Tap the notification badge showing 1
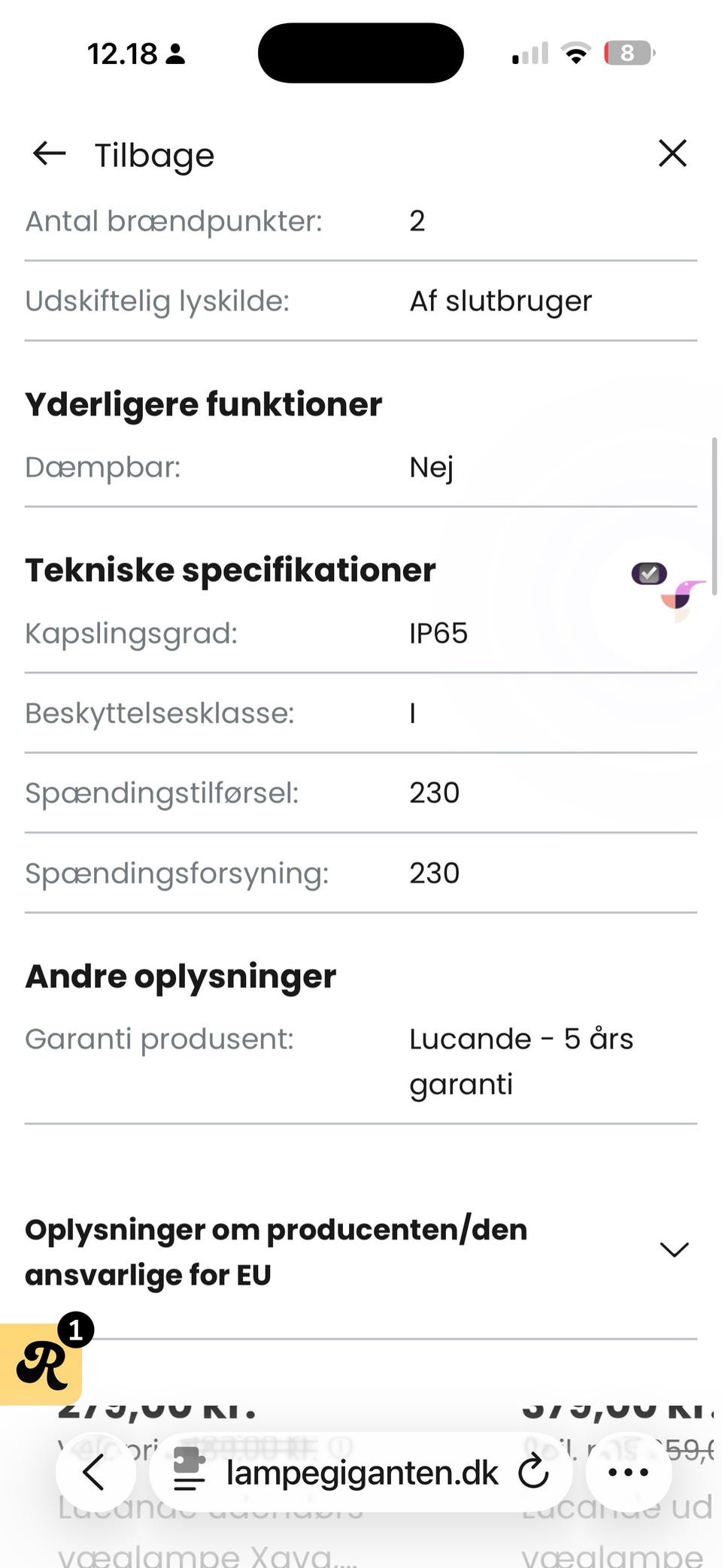The image size is (722, 1568). pos(75,1332)
